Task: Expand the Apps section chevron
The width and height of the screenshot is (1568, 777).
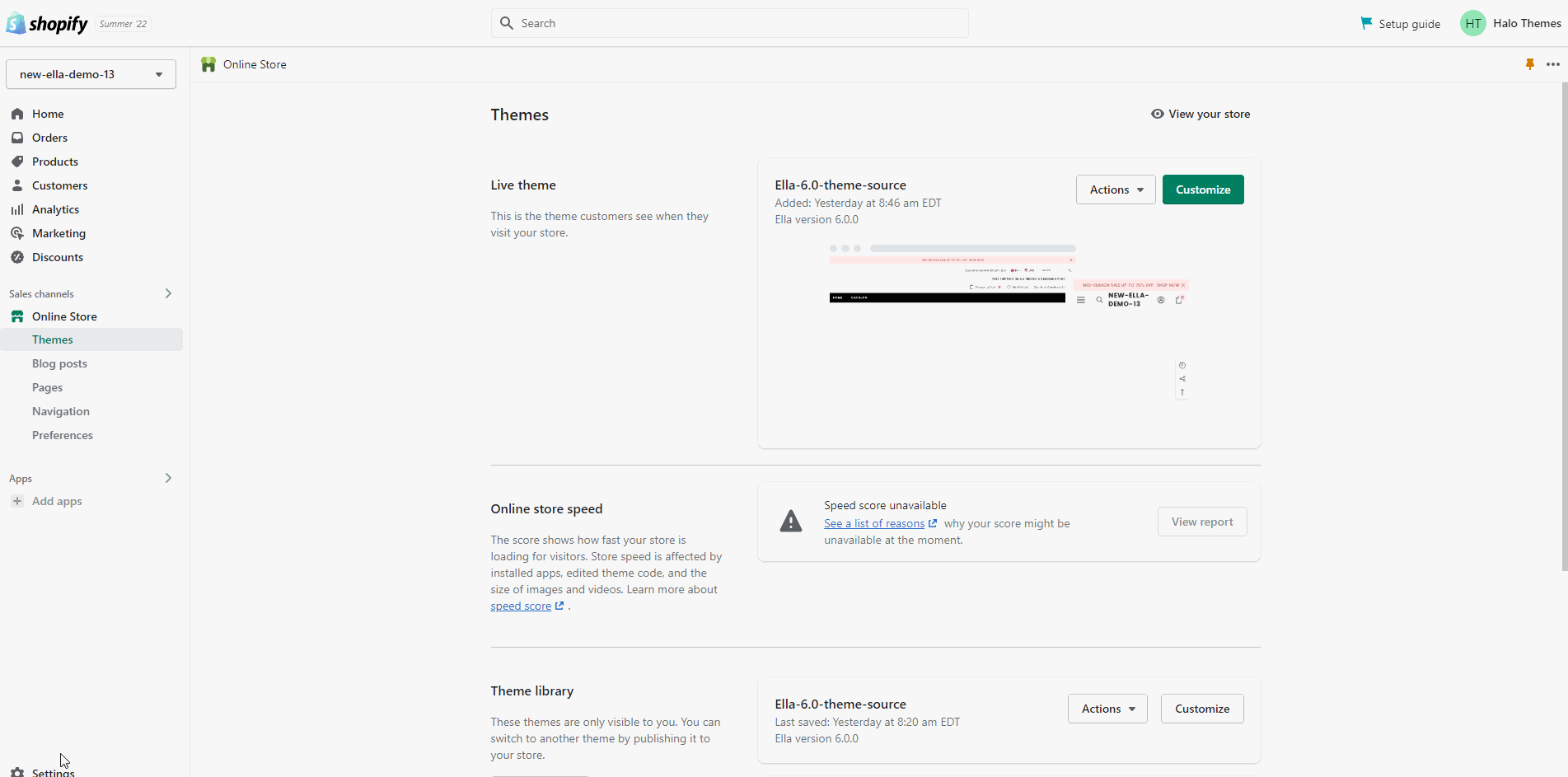Action: (x=168, y=478)
